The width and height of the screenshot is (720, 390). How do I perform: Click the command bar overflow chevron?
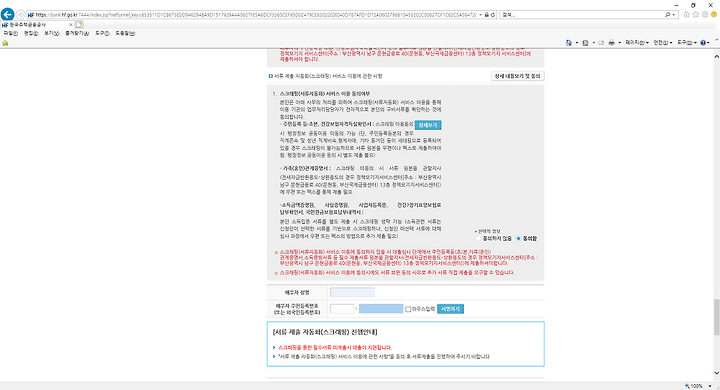716,41
